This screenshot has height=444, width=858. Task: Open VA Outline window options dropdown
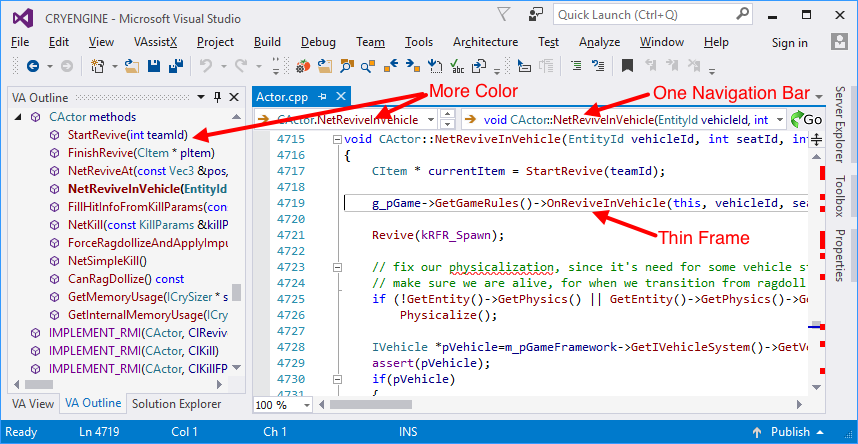tap(201, 97)
